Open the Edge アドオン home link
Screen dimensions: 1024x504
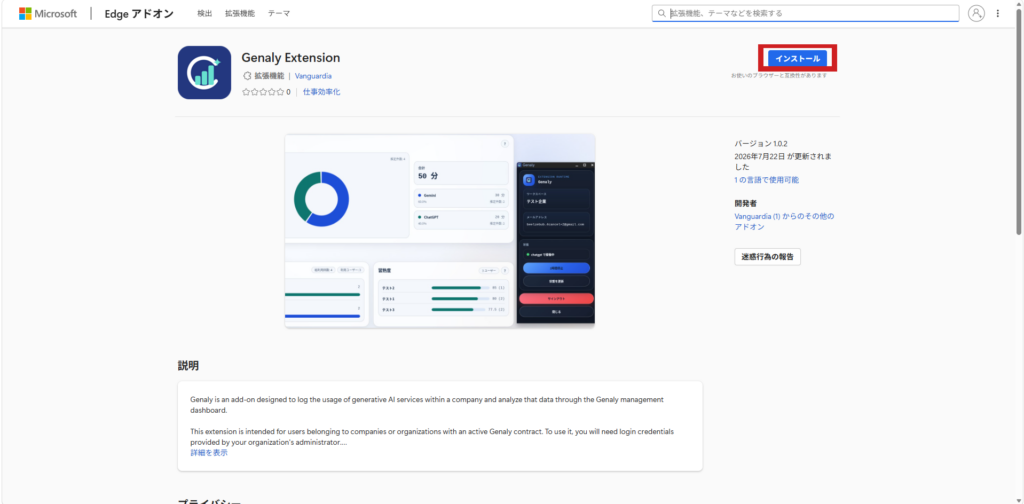[x=139, y=13]
